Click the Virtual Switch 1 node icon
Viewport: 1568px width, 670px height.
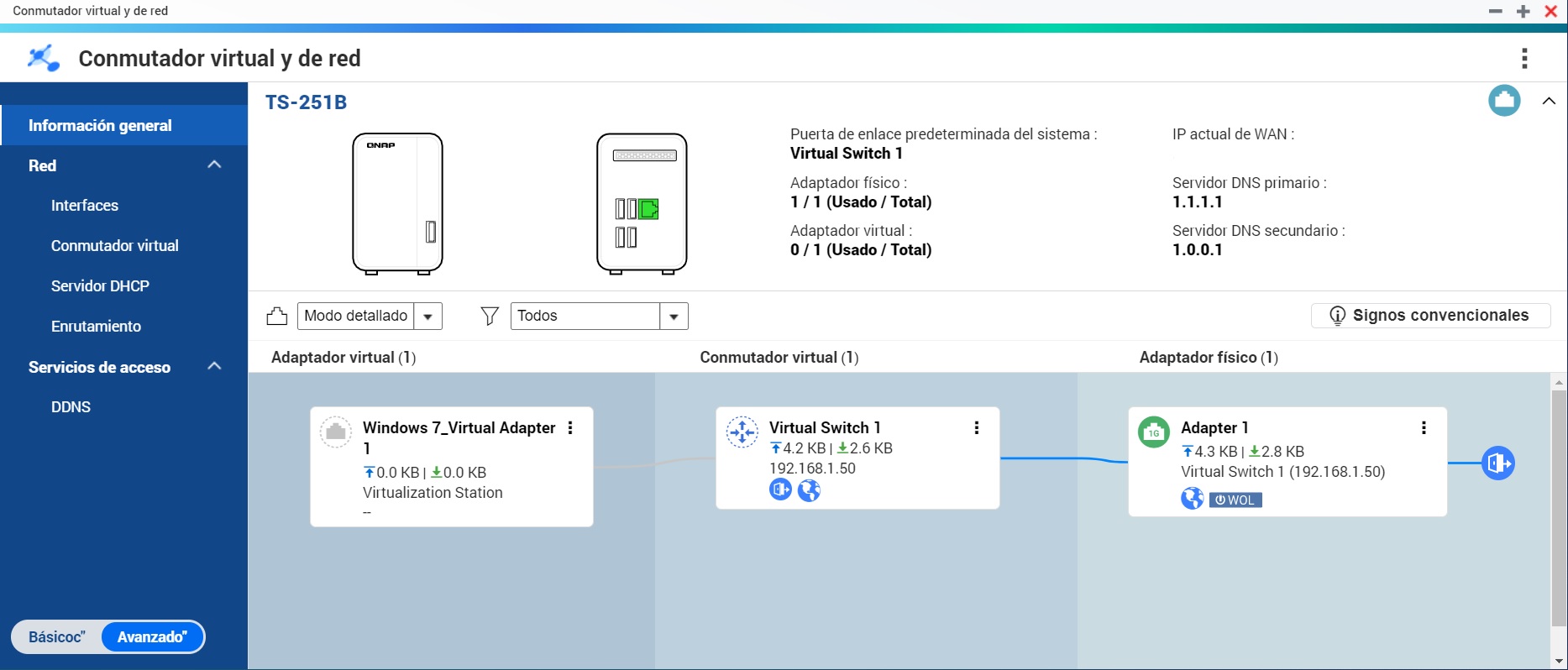click(x=742, y=432)
